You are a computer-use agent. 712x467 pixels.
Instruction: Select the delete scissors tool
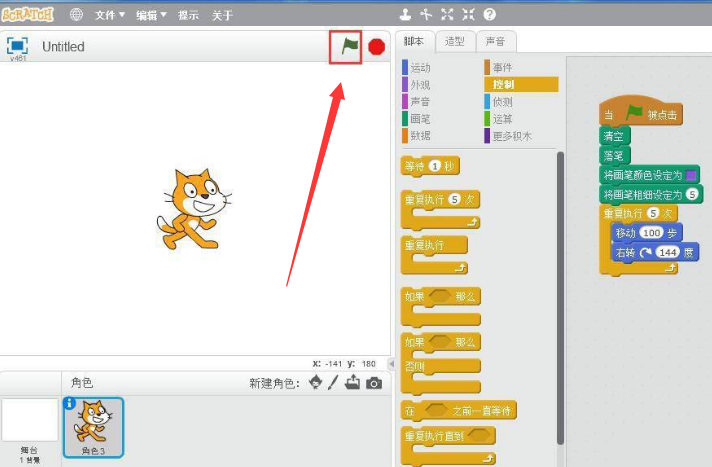[426, 15]
